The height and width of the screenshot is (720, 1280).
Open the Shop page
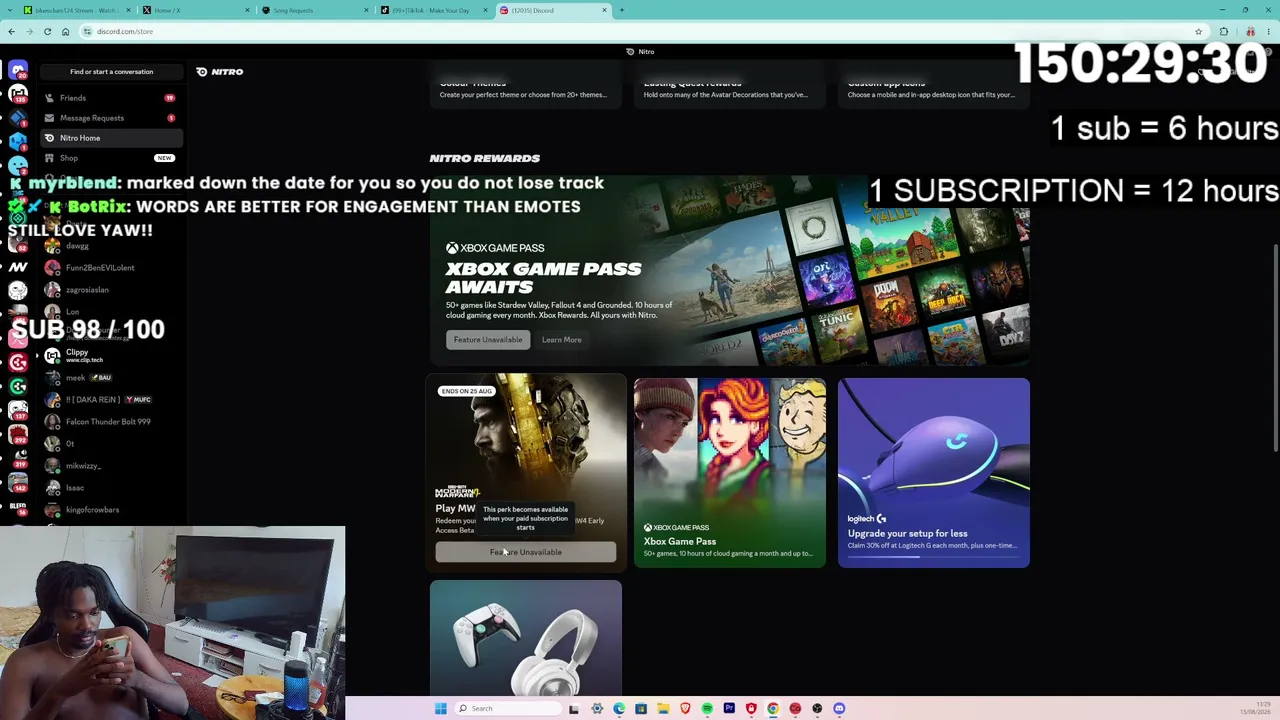(x=110, y=158)
